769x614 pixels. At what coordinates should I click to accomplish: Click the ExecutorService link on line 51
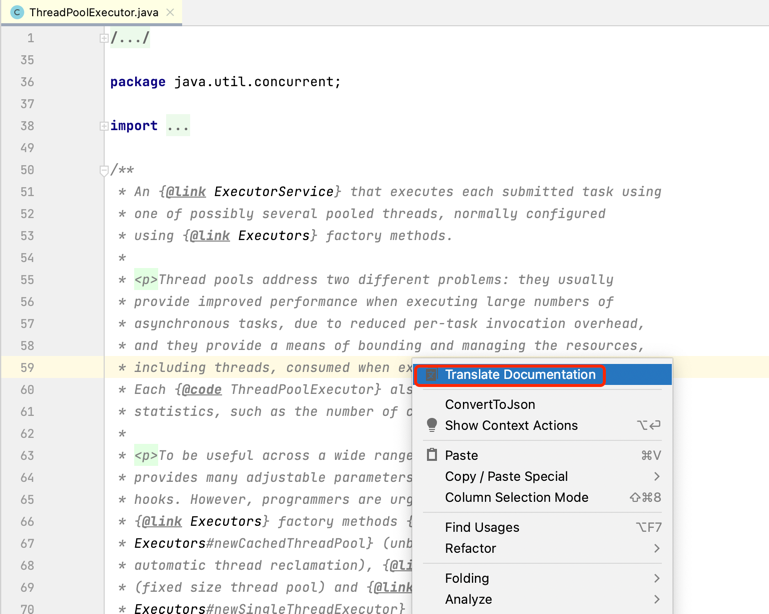coord(274,192)
